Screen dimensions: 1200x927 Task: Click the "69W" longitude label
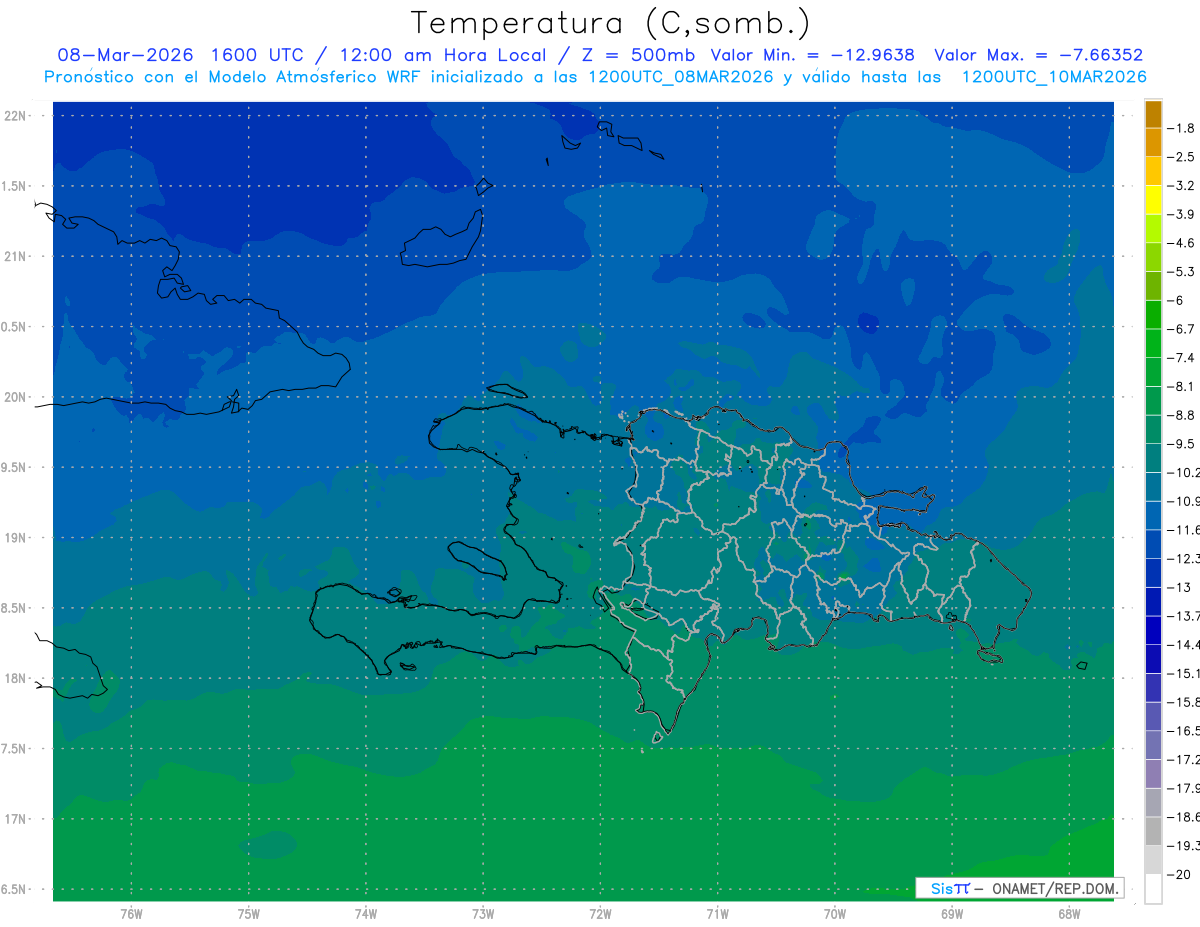[x=952, y=914]
